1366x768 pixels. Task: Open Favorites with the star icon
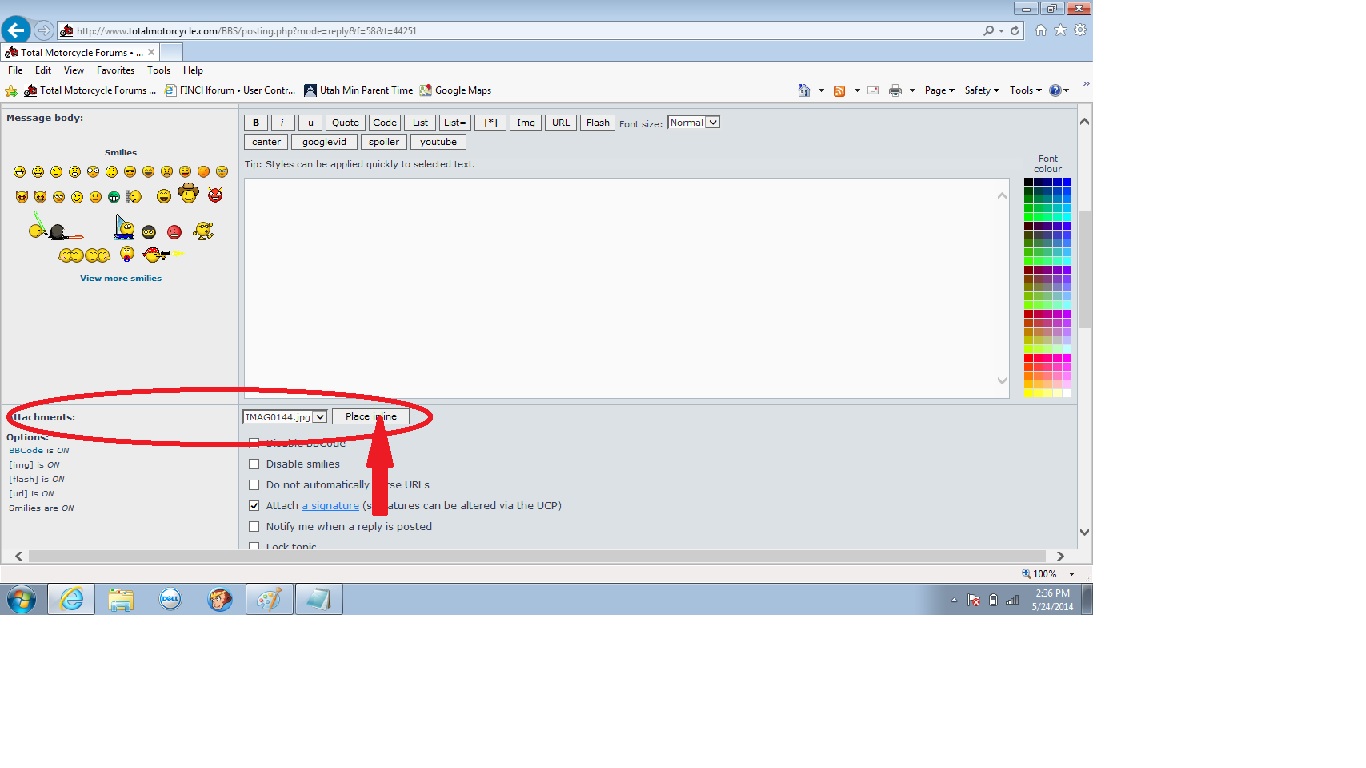(1061, 30)
